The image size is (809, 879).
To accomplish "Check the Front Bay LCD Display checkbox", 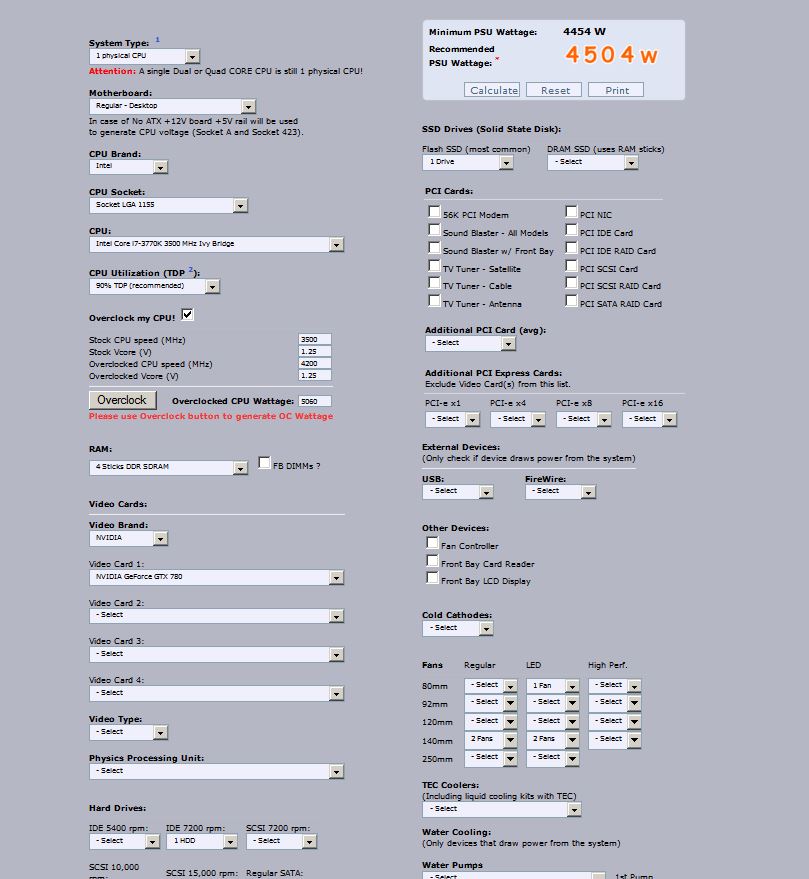I will coord(432,577).
